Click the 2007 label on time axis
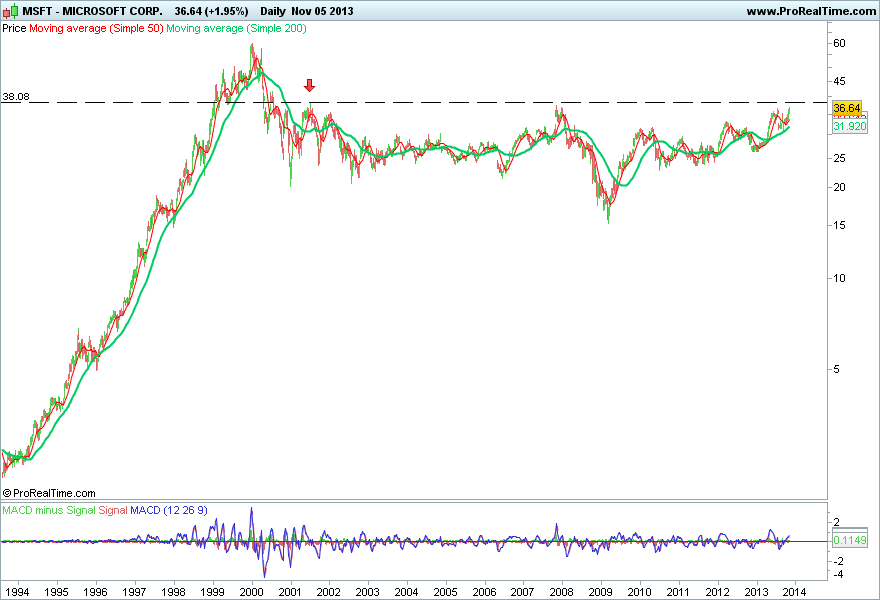Image resolution: width=880 pixels, height=600 pixels. pyautogui.click(x=522, y=592)
